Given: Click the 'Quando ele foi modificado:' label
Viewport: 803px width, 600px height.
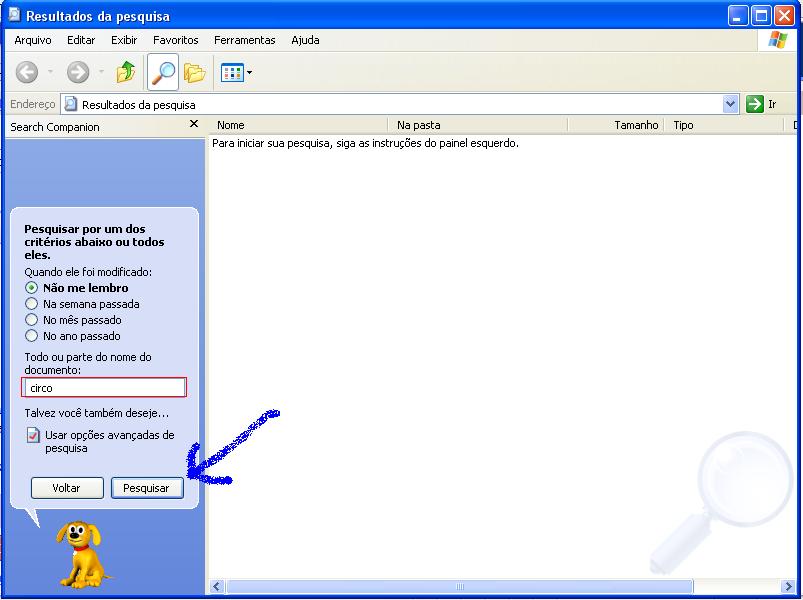Looking at the screenshot, I should click(x=88, y=272).
